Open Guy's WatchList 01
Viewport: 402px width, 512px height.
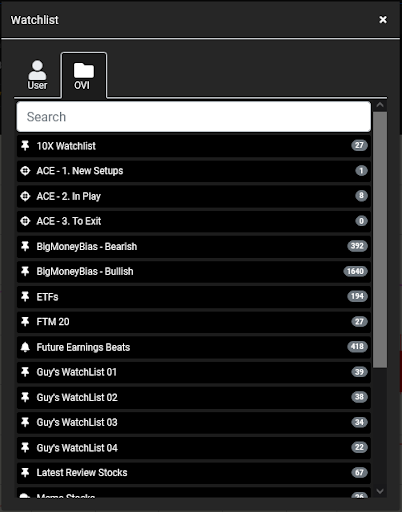(x=194, y=372)
